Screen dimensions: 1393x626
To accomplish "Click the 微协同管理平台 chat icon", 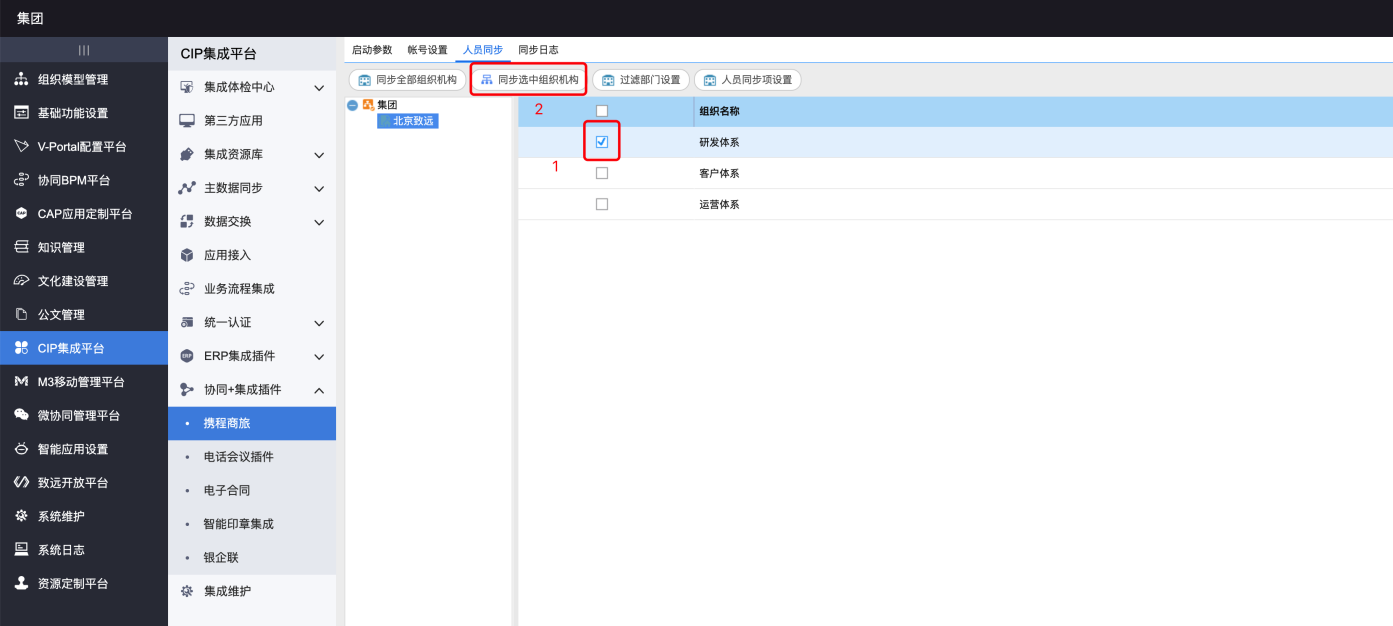I will tap(21, 415).
